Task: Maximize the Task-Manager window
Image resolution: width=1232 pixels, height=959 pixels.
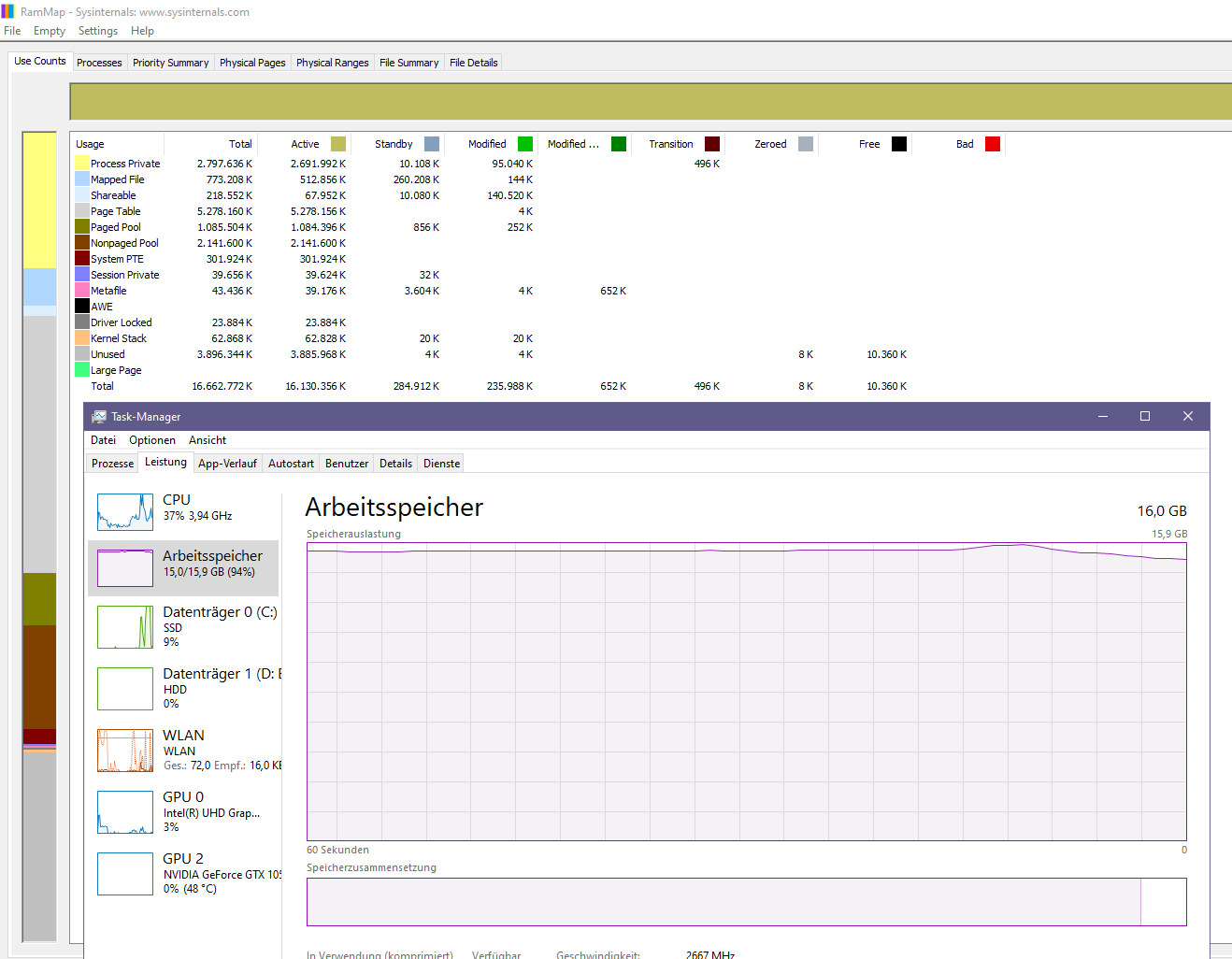Action: pos(1145,417)
